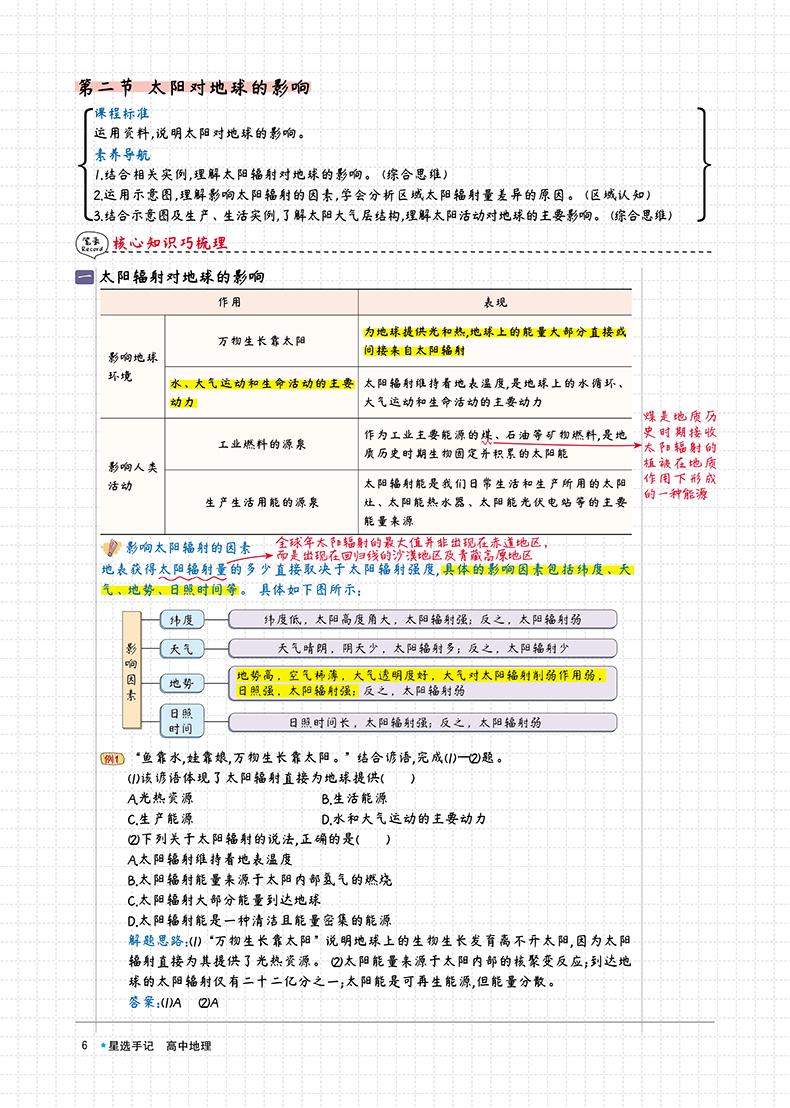Image resolution: width=790 pixels, height=1108 pixels.
Task: Click the purple 一 section number badge
Action: coord(85,278)
